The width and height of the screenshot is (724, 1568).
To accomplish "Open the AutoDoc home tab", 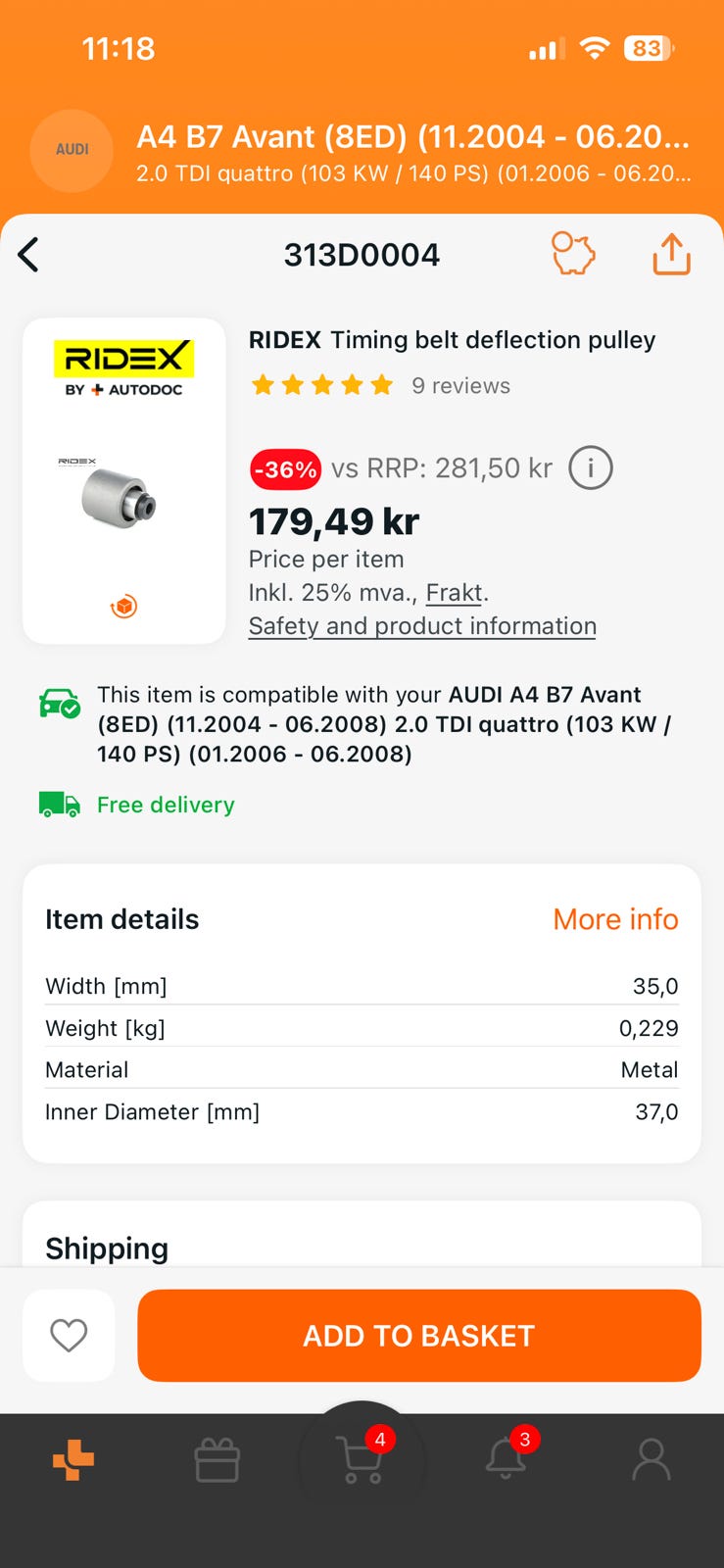I will tap(73, 1460).
